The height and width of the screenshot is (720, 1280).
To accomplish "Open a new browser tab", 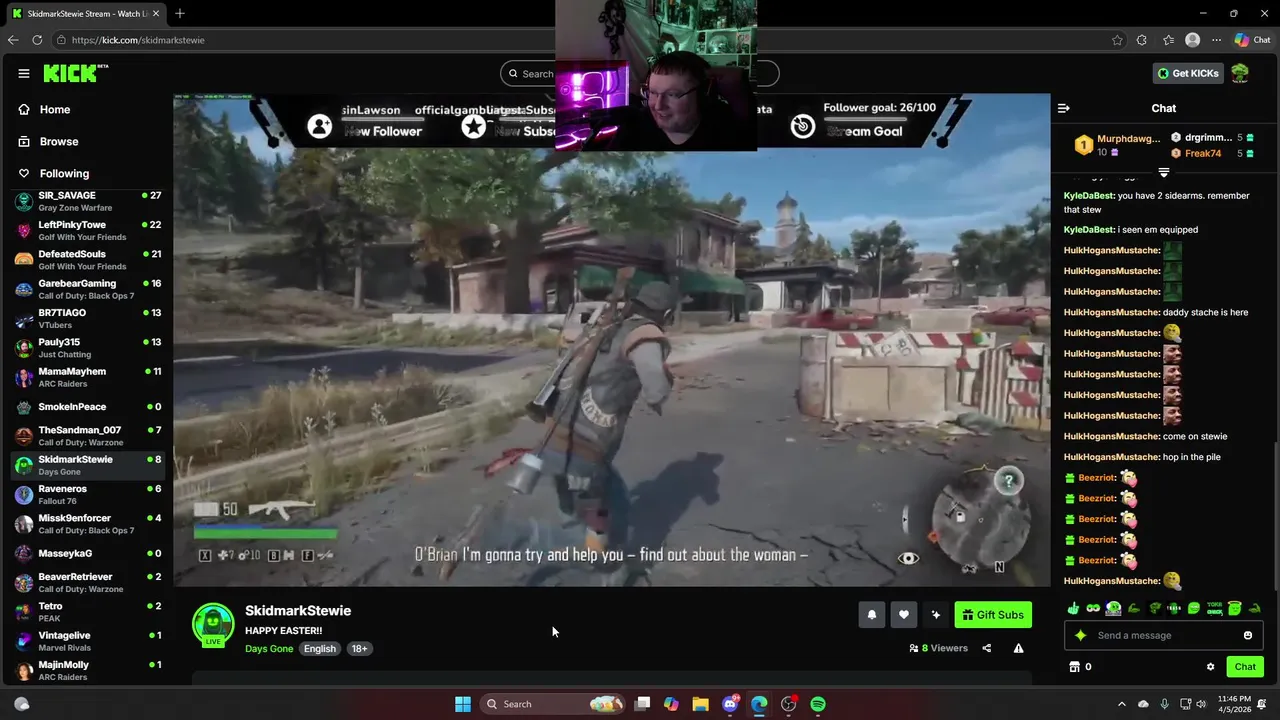I will pos(180,13).
